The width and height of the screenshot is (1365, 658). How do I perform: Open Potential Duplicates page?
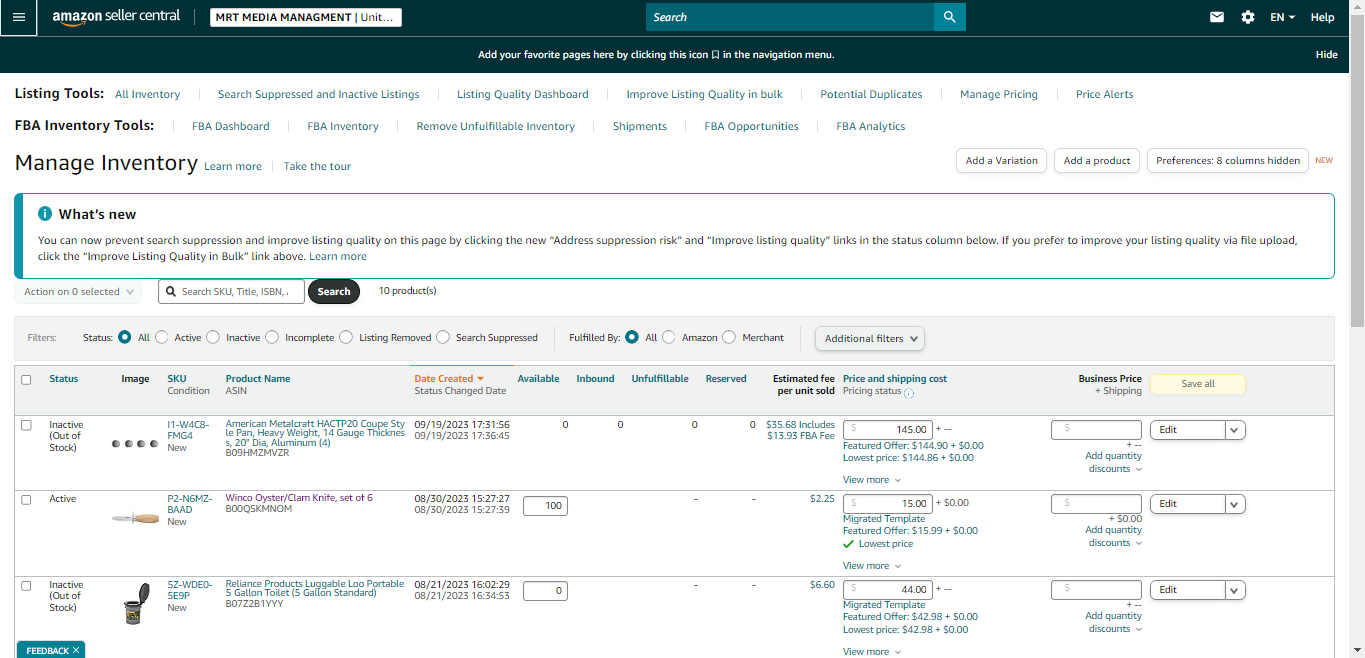872,94
